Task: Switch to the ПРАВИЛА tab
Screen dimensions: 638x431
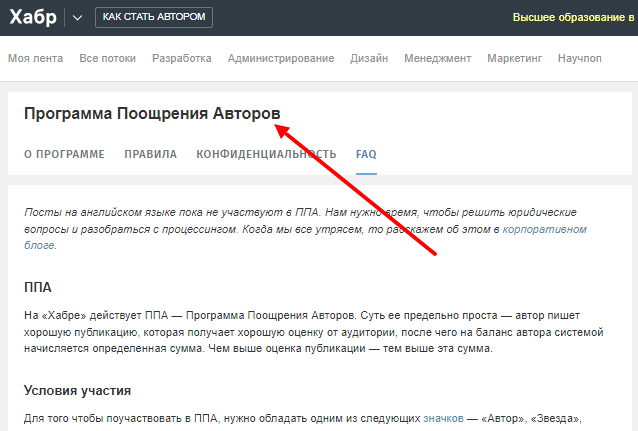Action: (151, 155)
